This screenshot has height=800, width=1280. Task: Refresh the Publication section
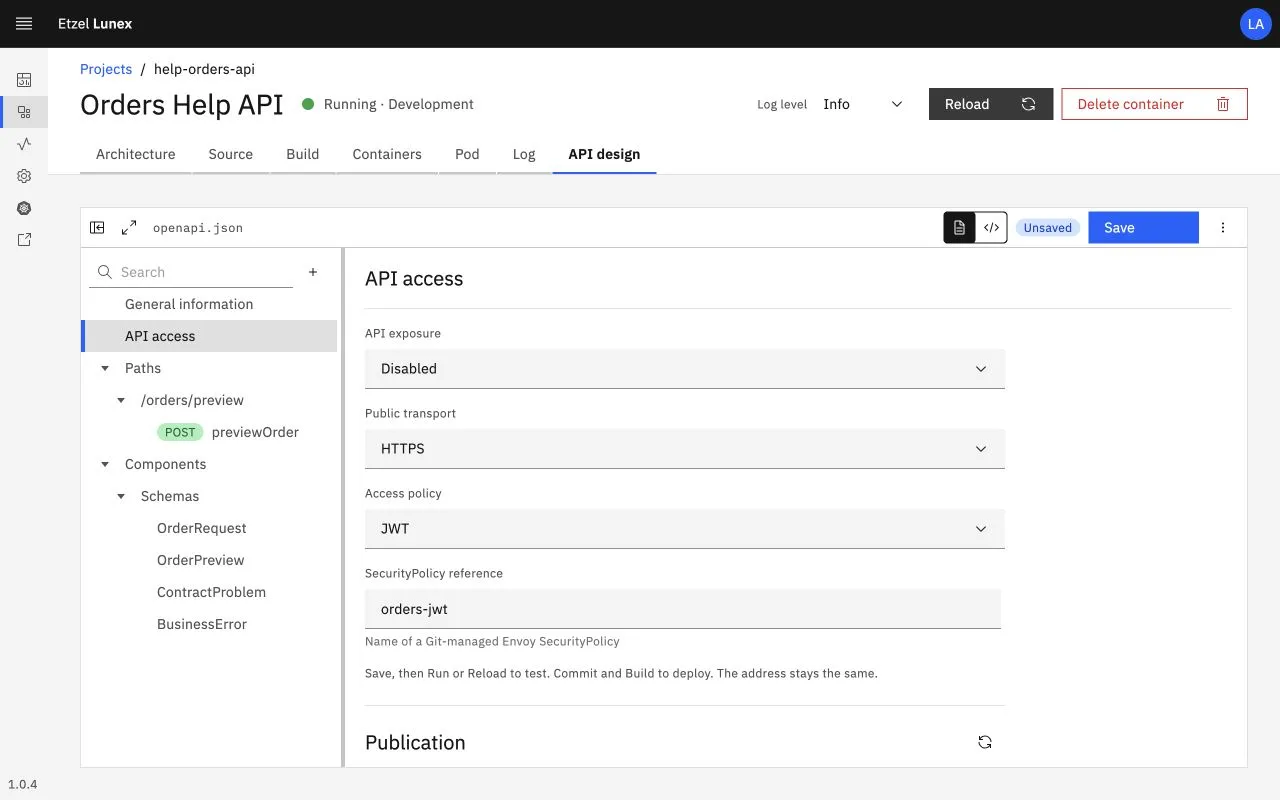click(985, 742)
